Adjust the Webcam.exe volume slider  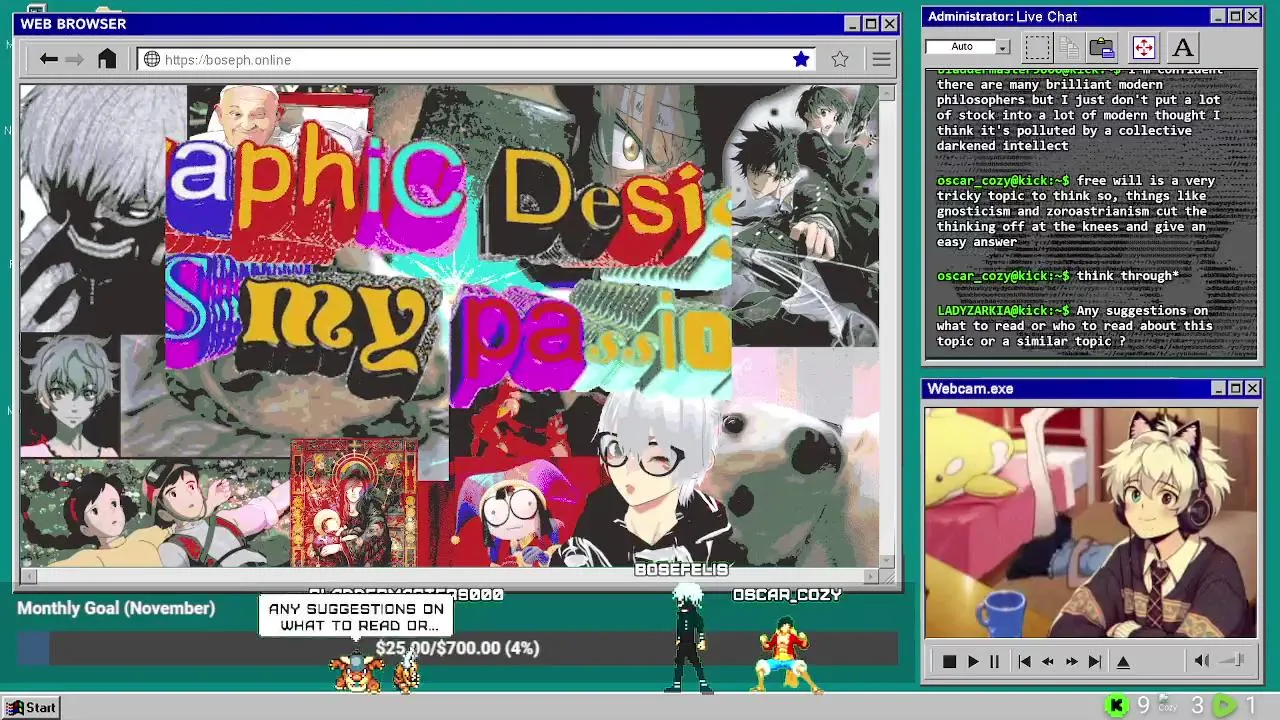point(1232,660)
